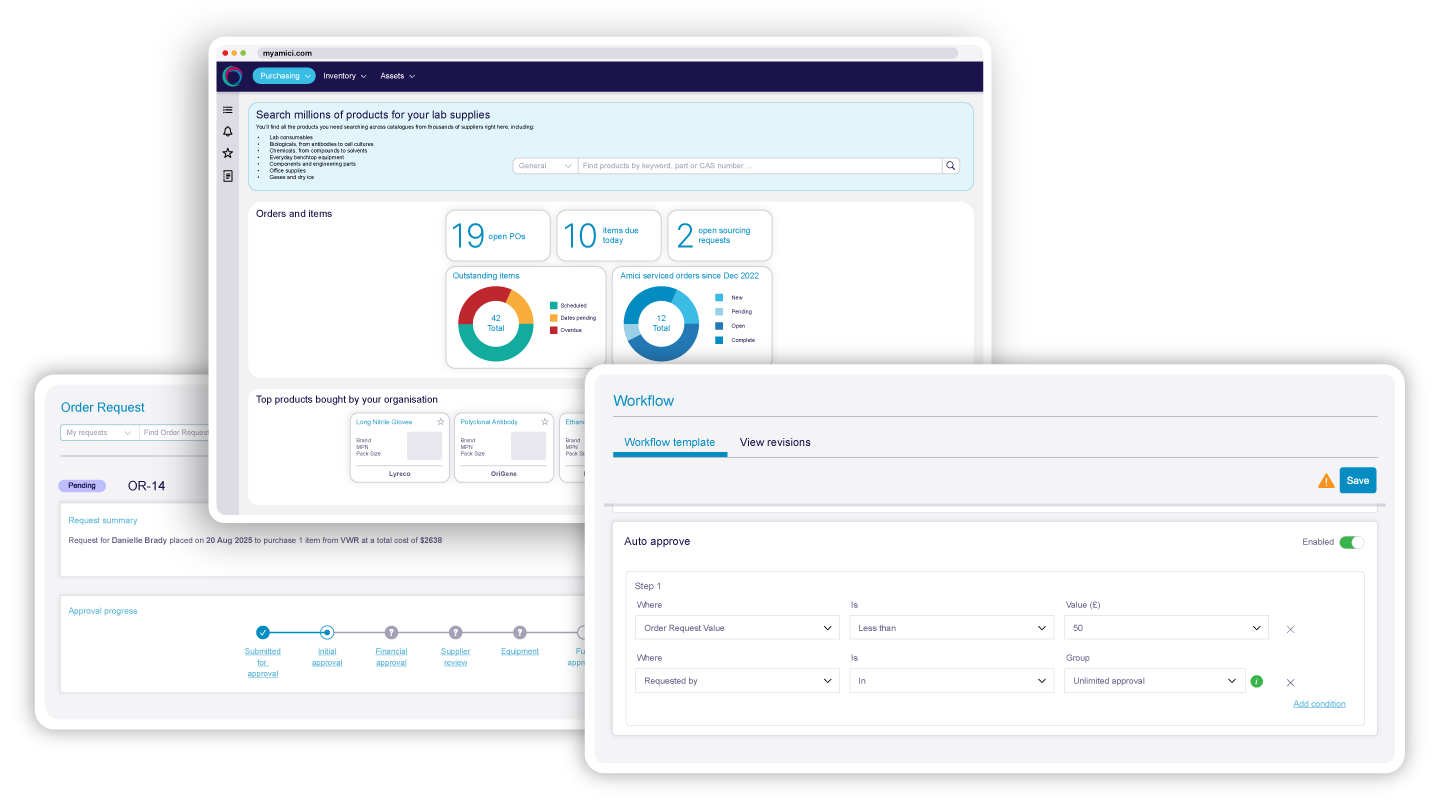The width and height of the screenshot is (1440, 809).
Task: Click the notifications bell icon
Action: (228, 132)
